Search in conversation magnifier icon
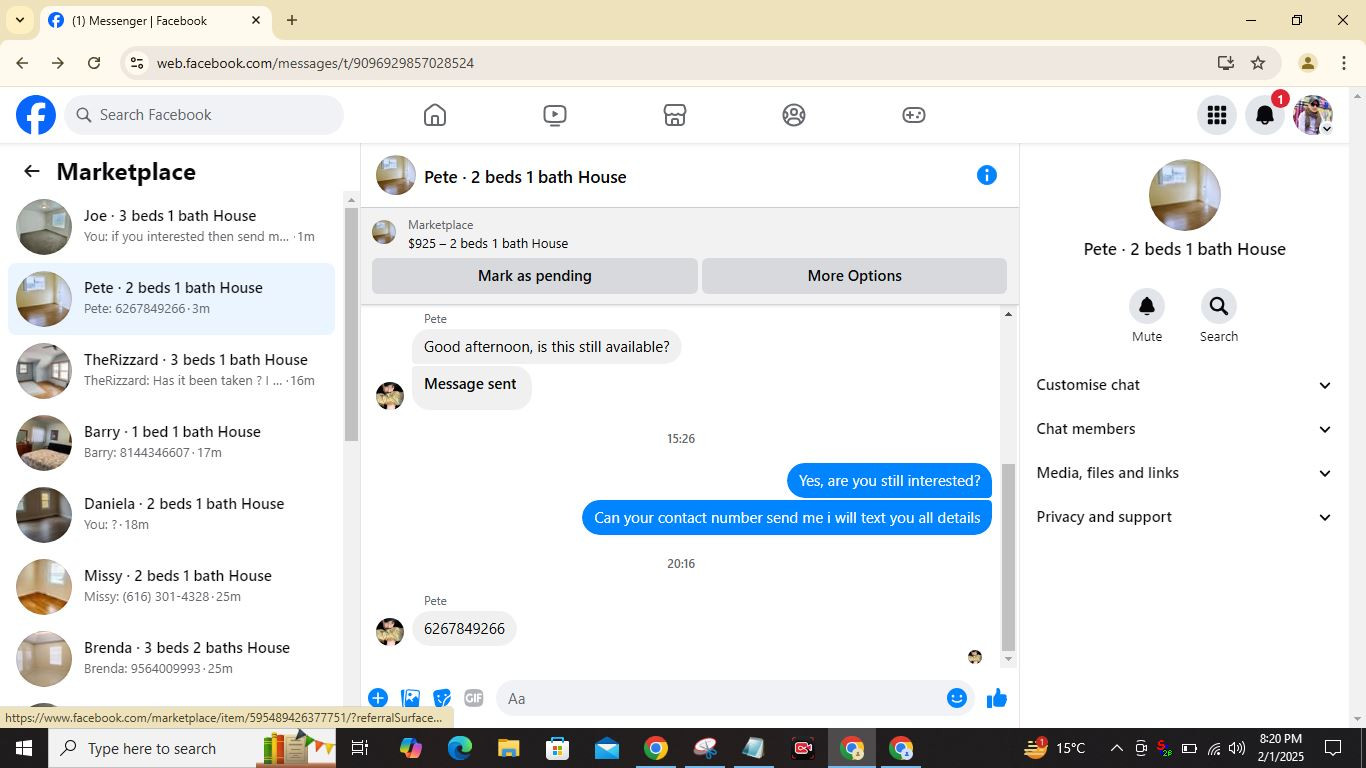 [1218, 306]
